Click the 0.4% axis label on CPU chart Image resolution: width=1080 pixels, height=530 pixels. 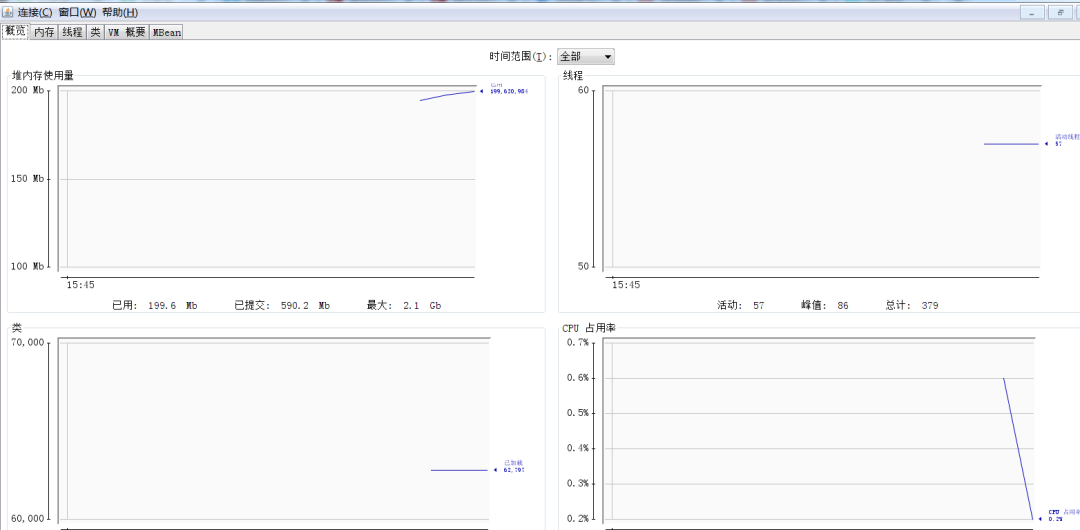click(578, 448)
